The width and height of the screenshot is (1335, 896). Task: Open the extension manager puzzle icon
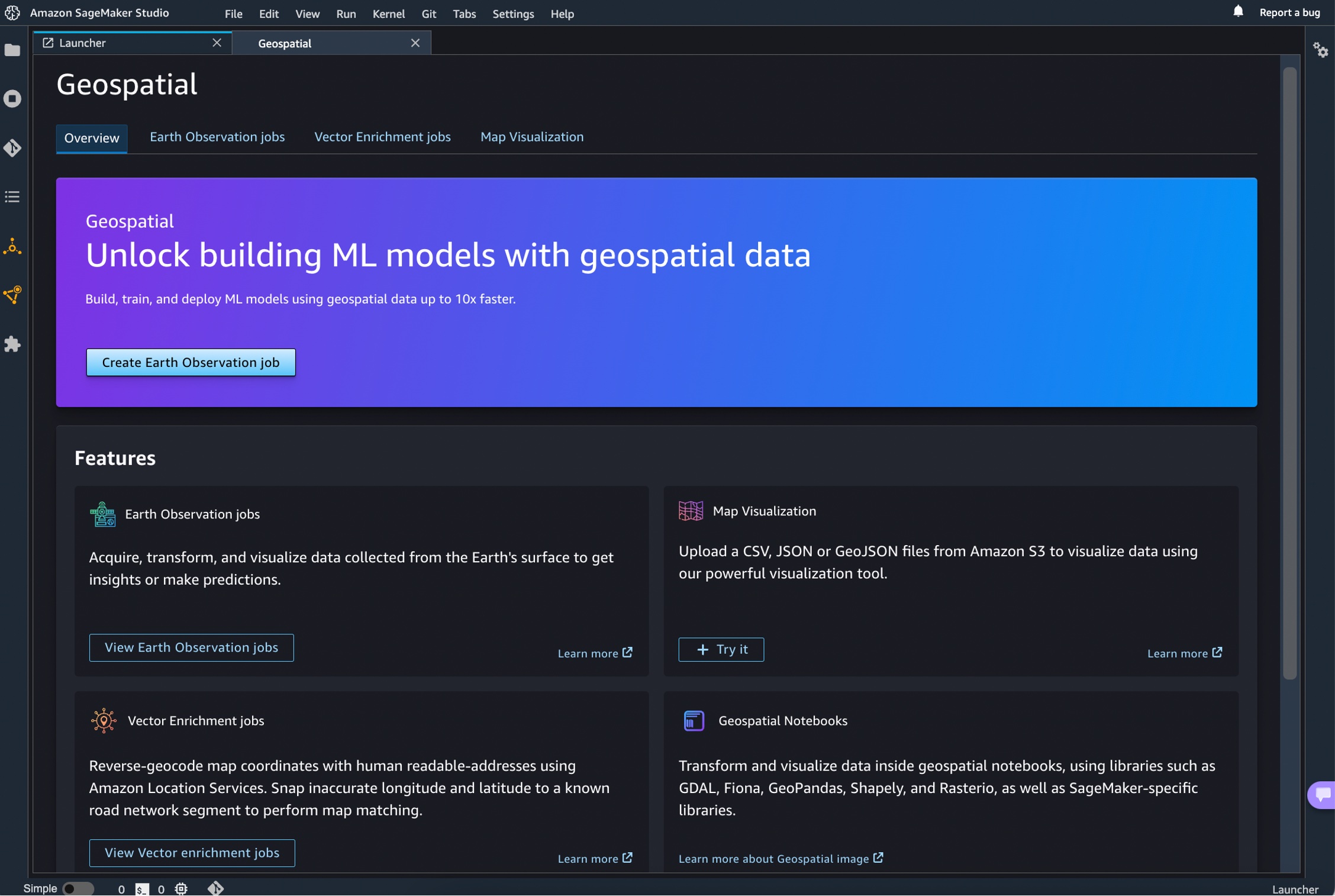click(x=12, y=344)
